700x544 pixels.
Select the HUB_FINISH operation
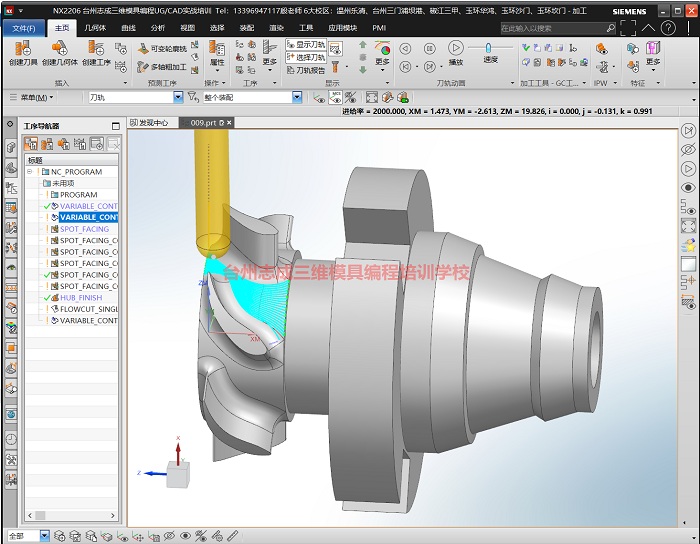(81, 298)
